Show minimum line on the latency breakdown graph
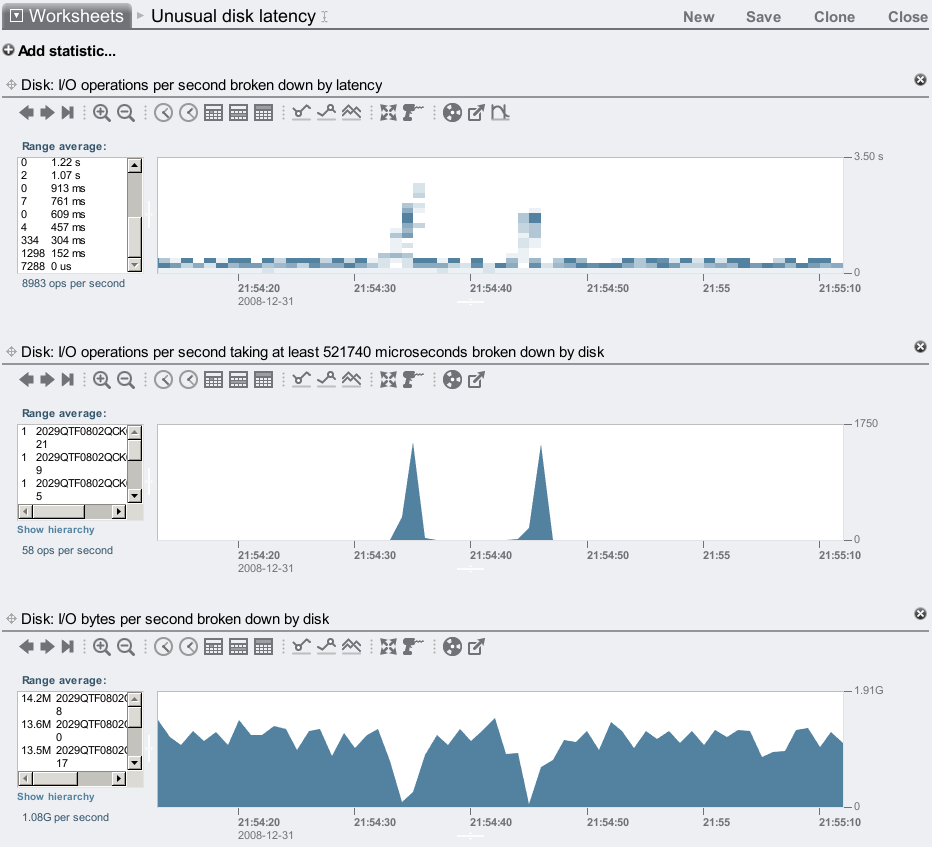Image resolution: width=932 pixels, height=847 pixels. click(301, 113)
